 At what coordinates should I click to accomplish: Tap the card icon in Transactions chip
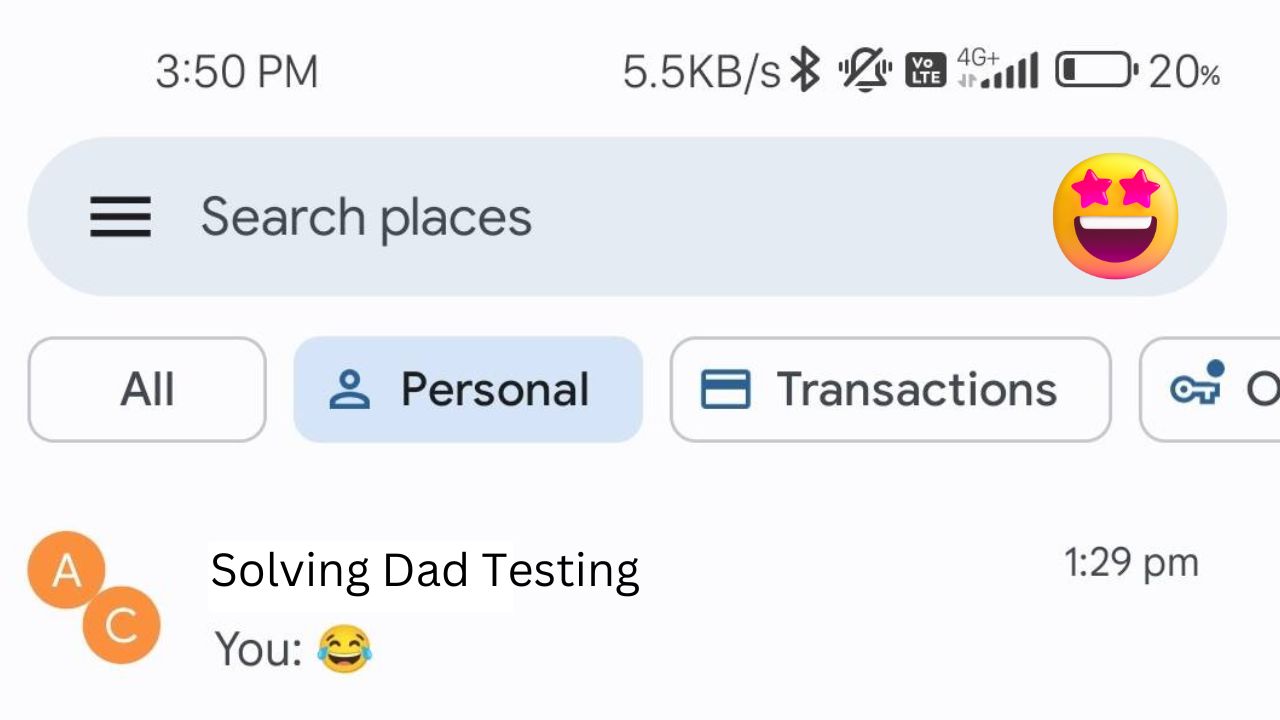(x=725, y=389)
